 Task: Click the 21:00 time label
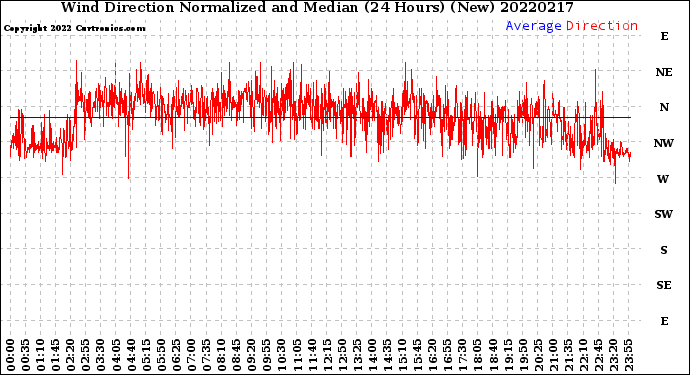[x=553, y=356]
